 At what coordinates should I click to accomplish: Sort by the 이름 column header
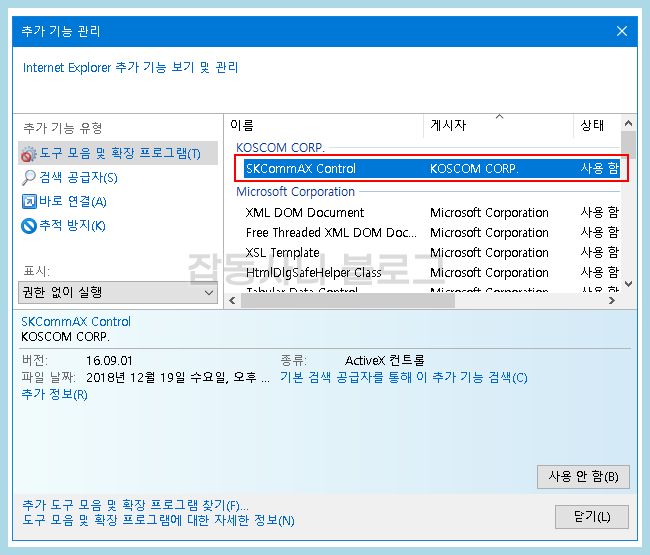(x=324, y=125)
